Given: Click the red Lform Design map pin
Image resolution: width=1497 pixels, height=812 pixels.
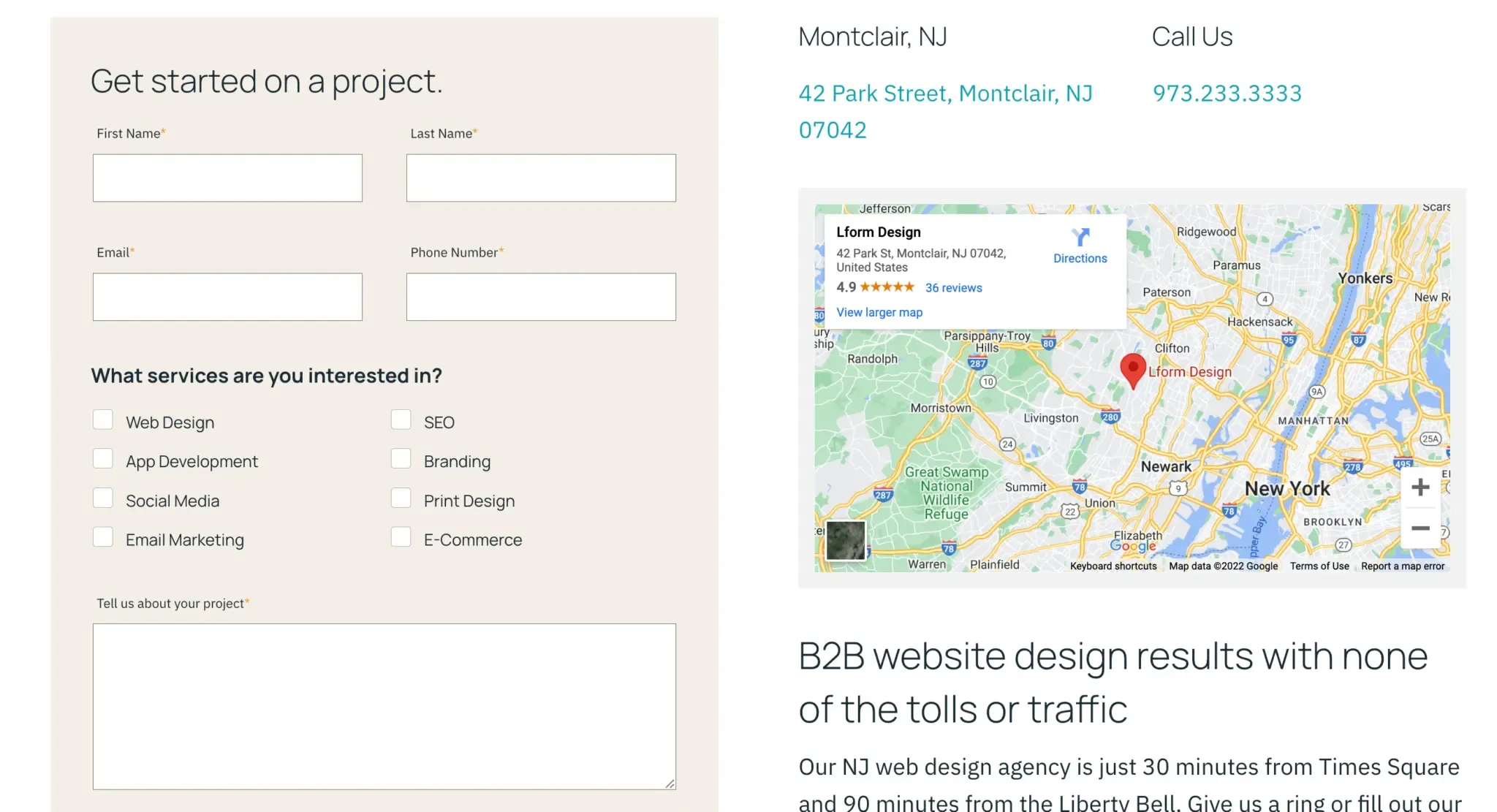Looking at the screenshot, I should 1134,369.
